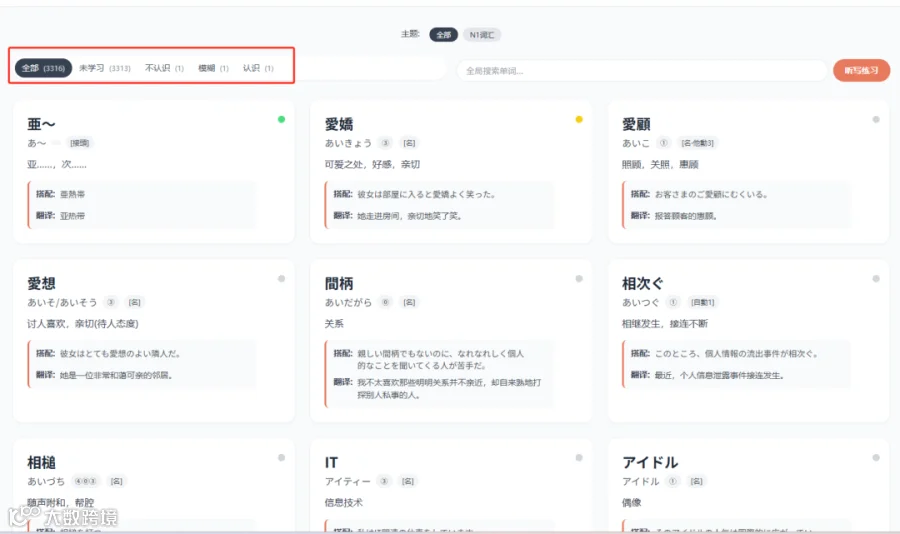Open the 相槌 word heading
Image resolution: width=900 pixels, height=534 pixels.
click(41, 462)
